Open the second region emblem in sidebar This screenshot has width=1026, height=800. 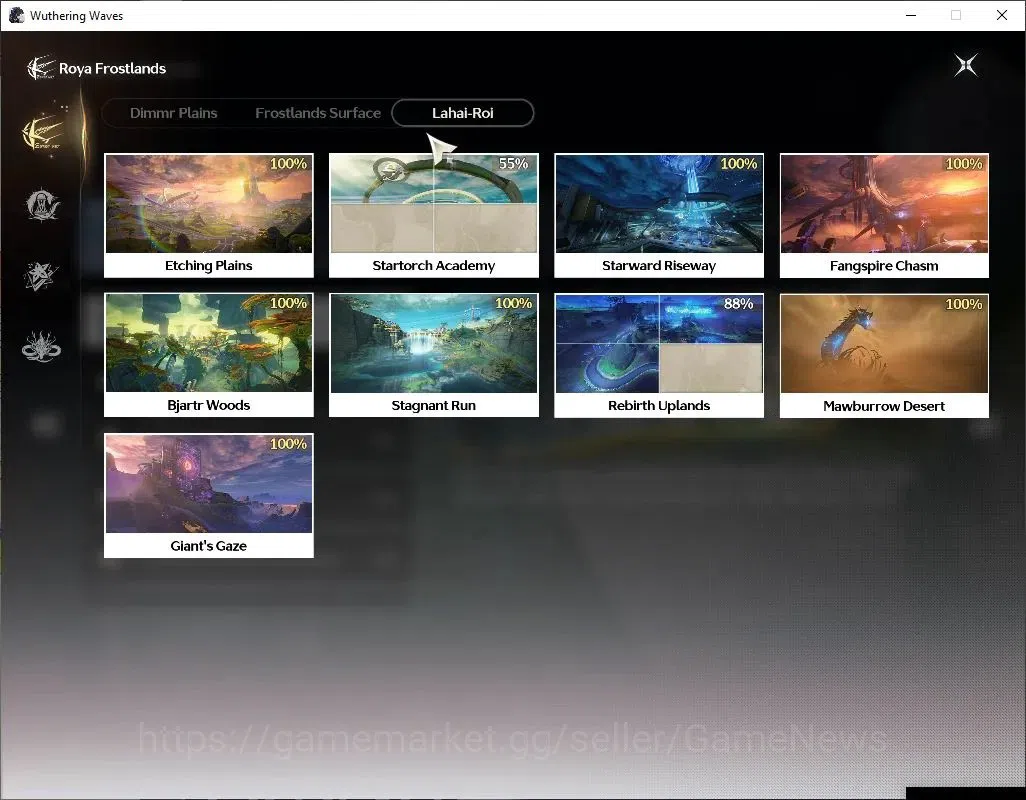point(42,205)
